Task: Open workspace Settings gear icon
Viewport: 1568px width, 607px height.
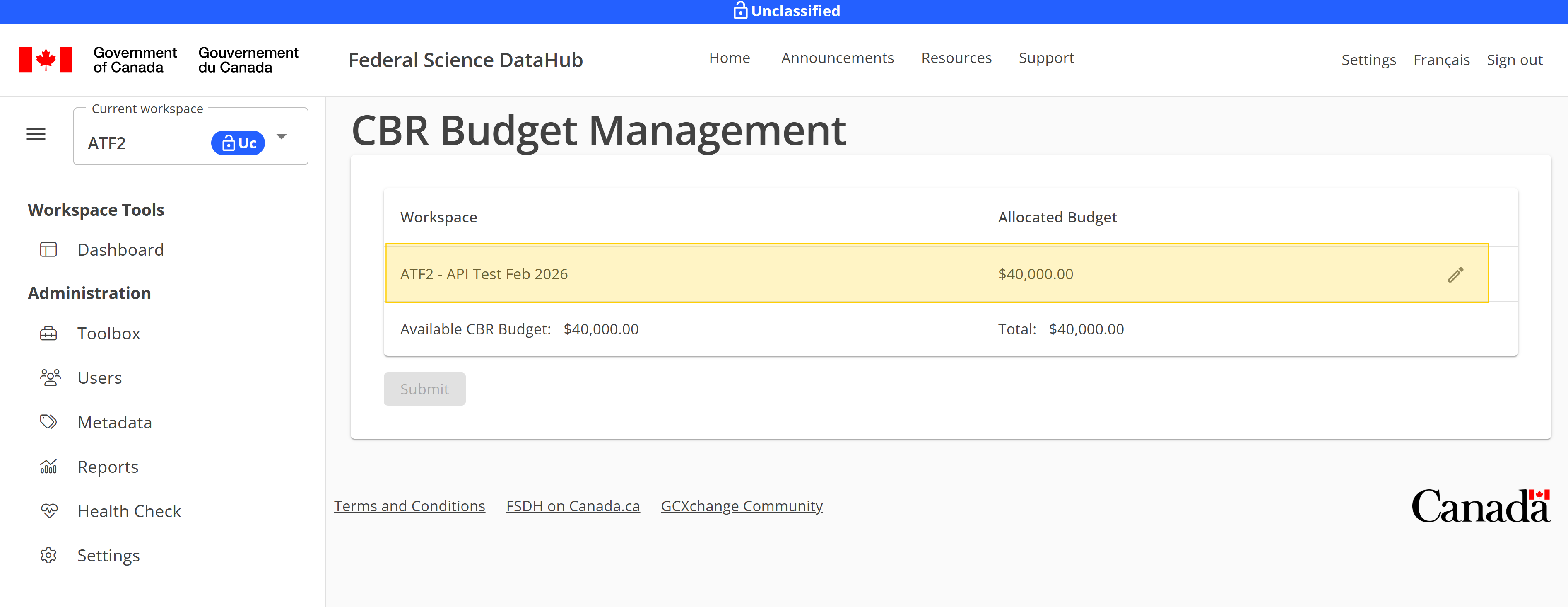Action: point(48,555)
